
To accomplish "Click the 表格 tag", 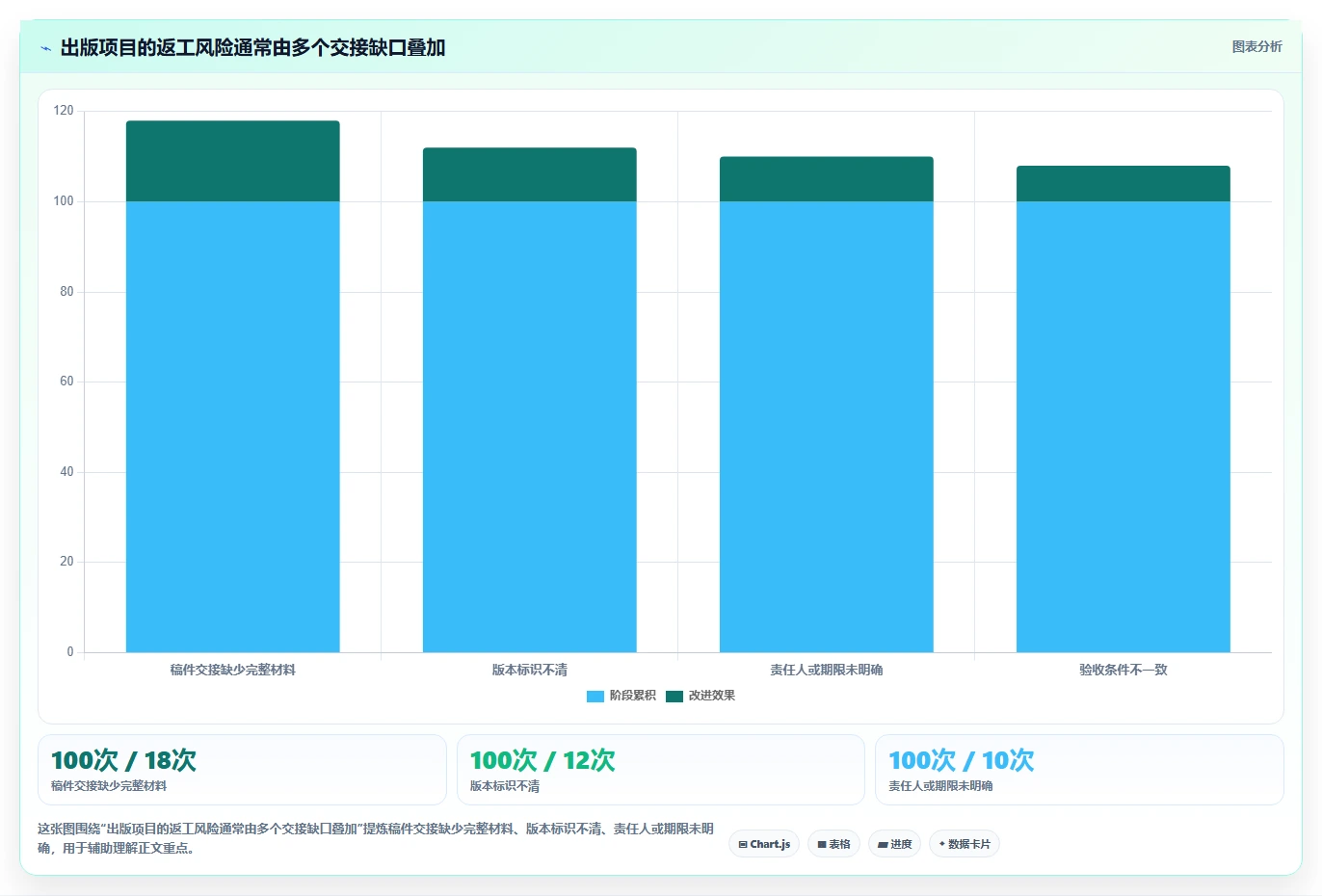I will [834, 844].
